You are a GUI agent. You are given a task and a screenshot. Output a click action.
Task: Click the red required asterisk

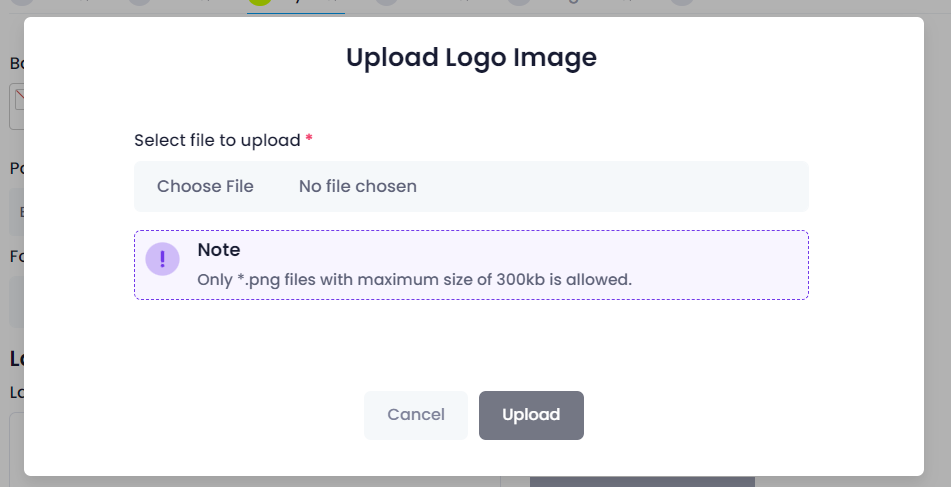309,139
